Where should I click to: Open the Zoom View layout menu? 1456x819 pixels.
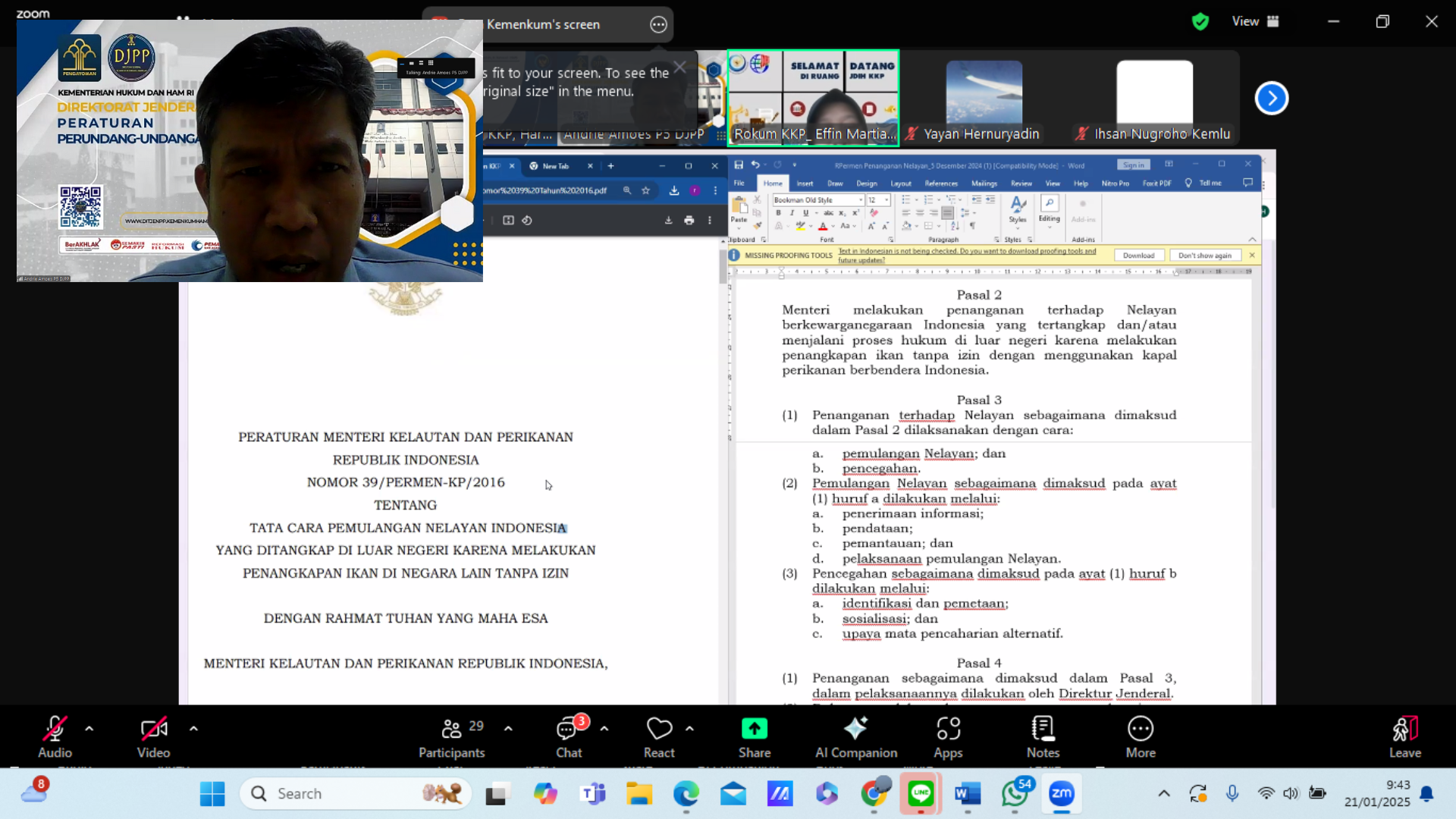coord(1255,21)
